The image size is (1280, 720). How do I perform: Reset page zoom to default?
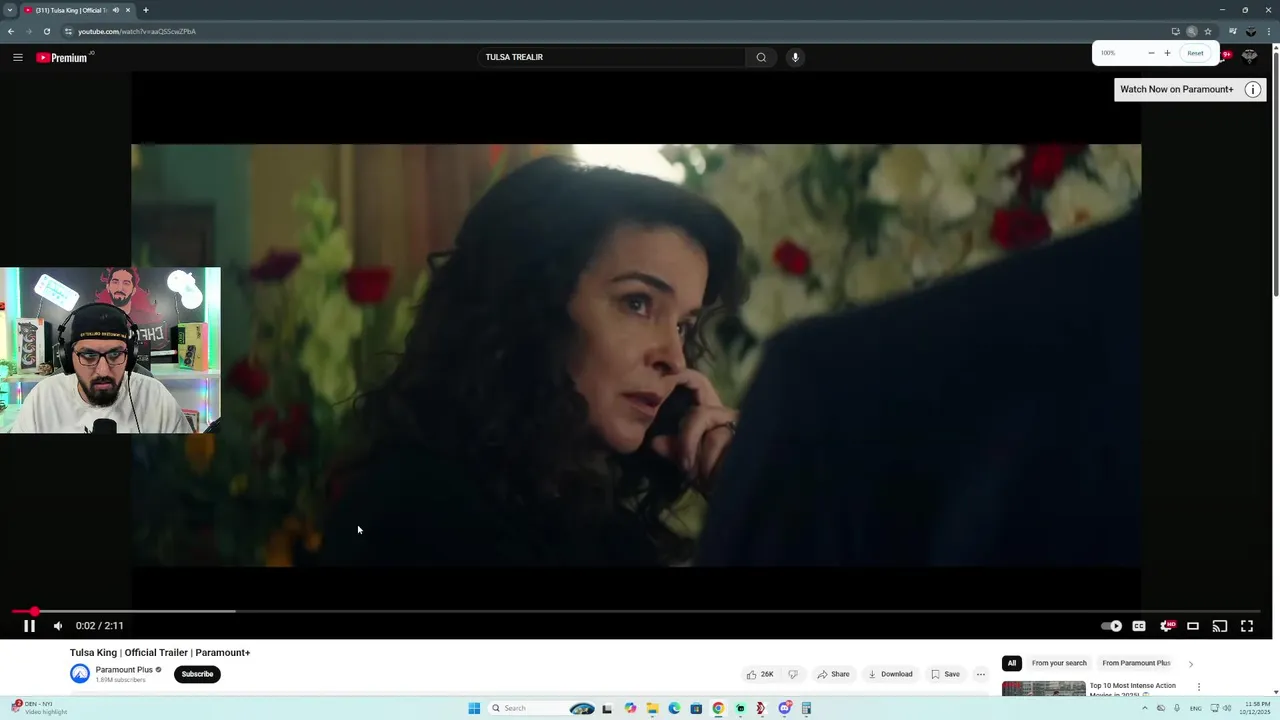coord(1195,53)
